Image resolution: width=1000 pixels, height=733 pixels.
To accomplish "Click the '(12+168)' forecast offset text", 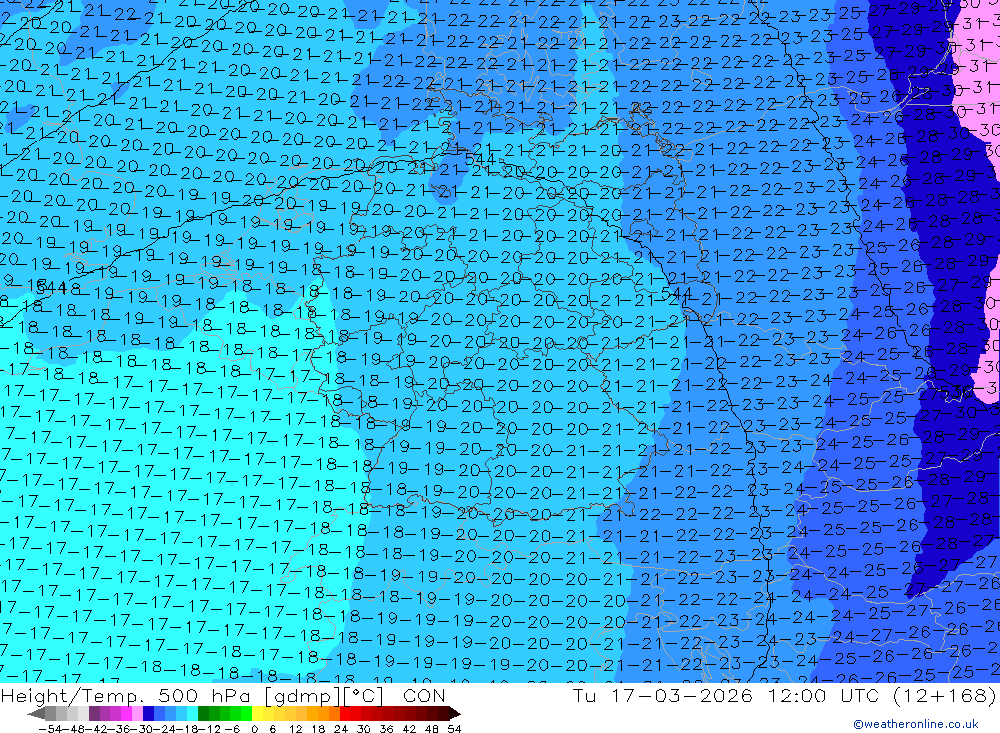I will 944,695.
